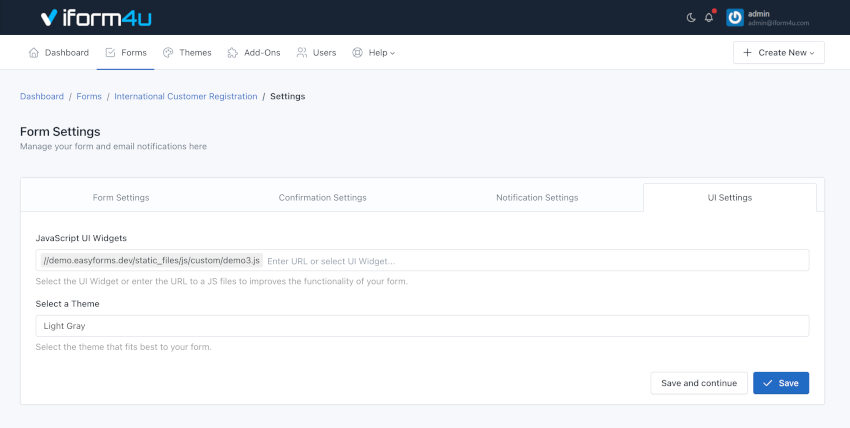
Task: Click the Users people icon
Action: point(302,52)
